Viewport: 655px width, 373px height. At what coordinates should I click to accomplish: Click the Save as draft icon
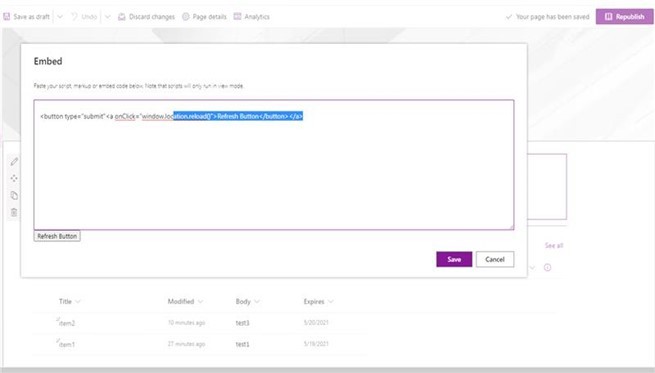pos(6,17)
